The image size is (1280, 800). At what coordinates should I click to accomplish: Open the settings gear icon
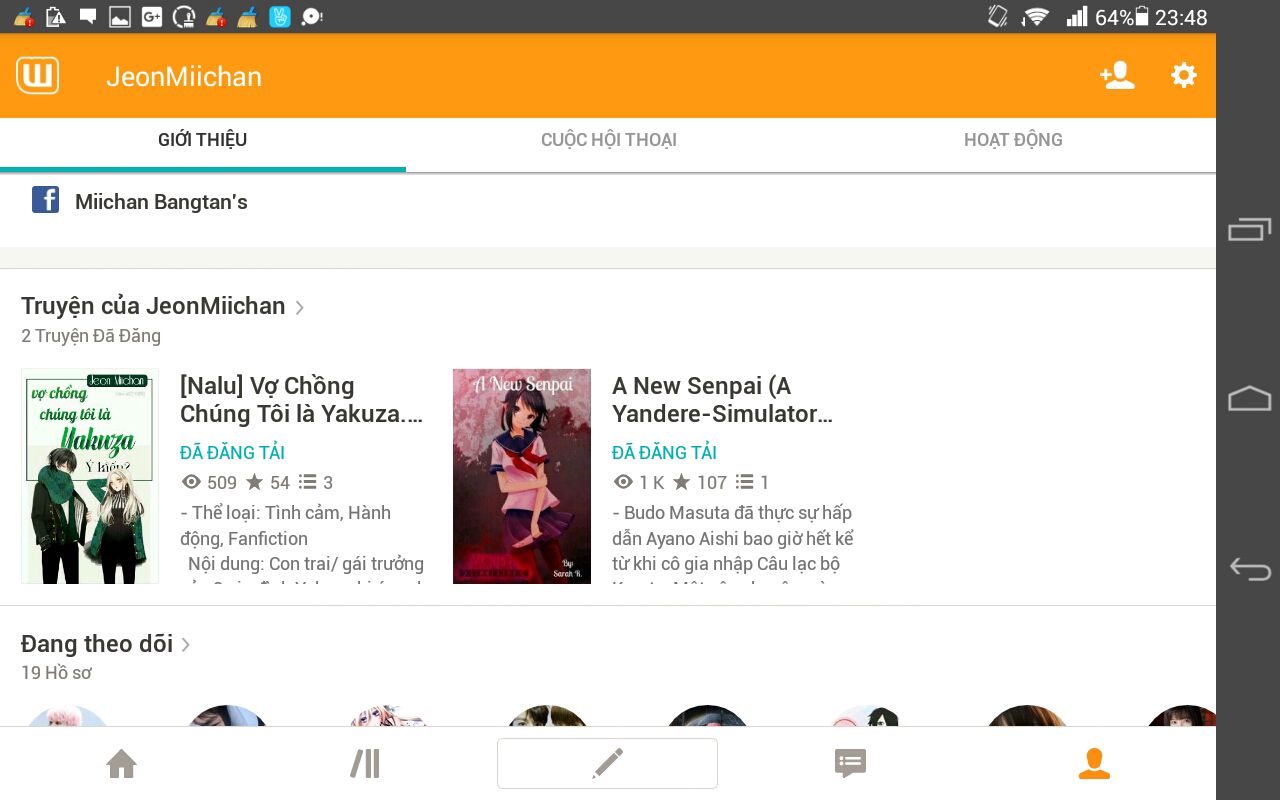[x=1183, y=76]
